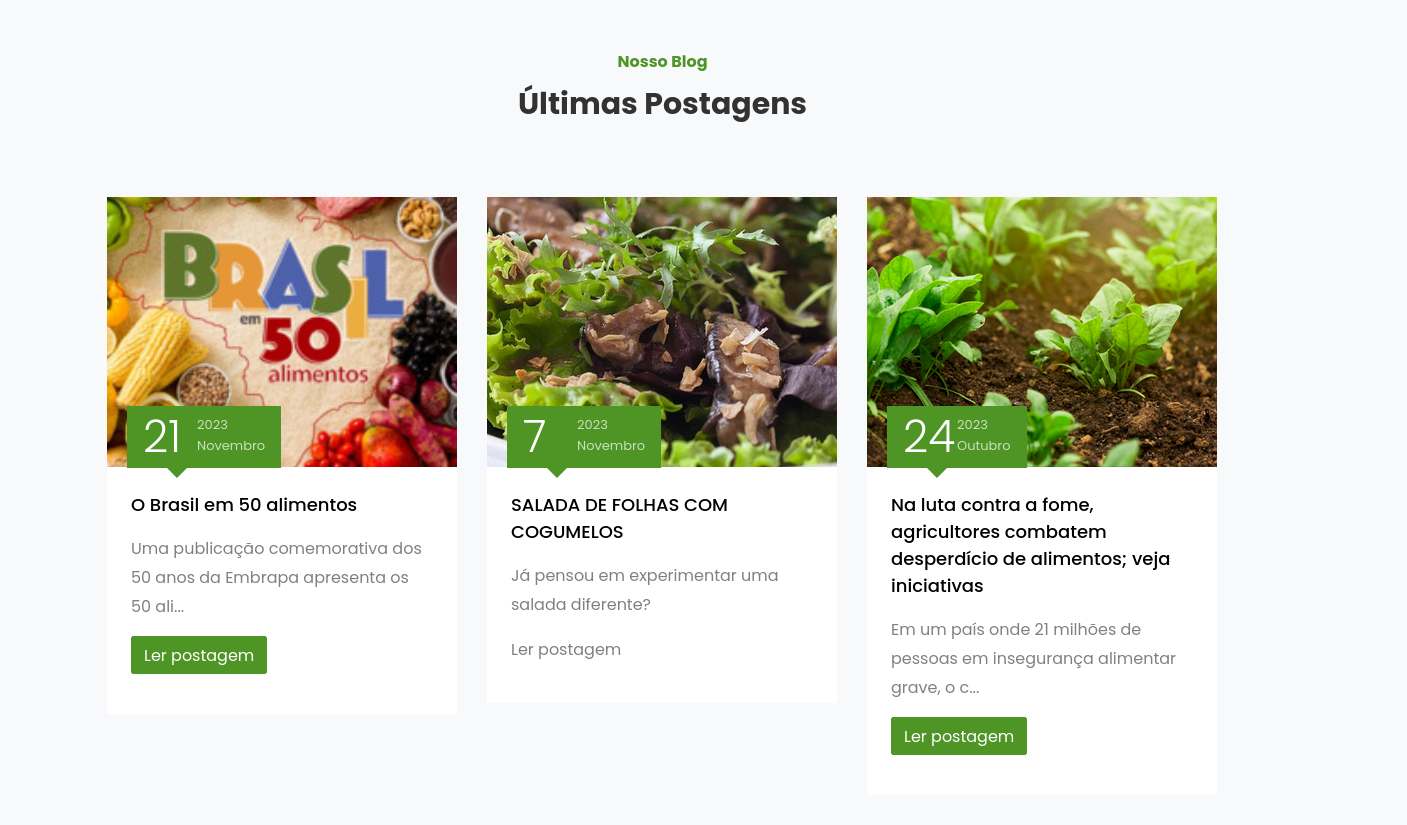Click the triangle pointer below the 24 badge
The width and height of the screenshot is (1407, 825).
(x=937, y=472)
